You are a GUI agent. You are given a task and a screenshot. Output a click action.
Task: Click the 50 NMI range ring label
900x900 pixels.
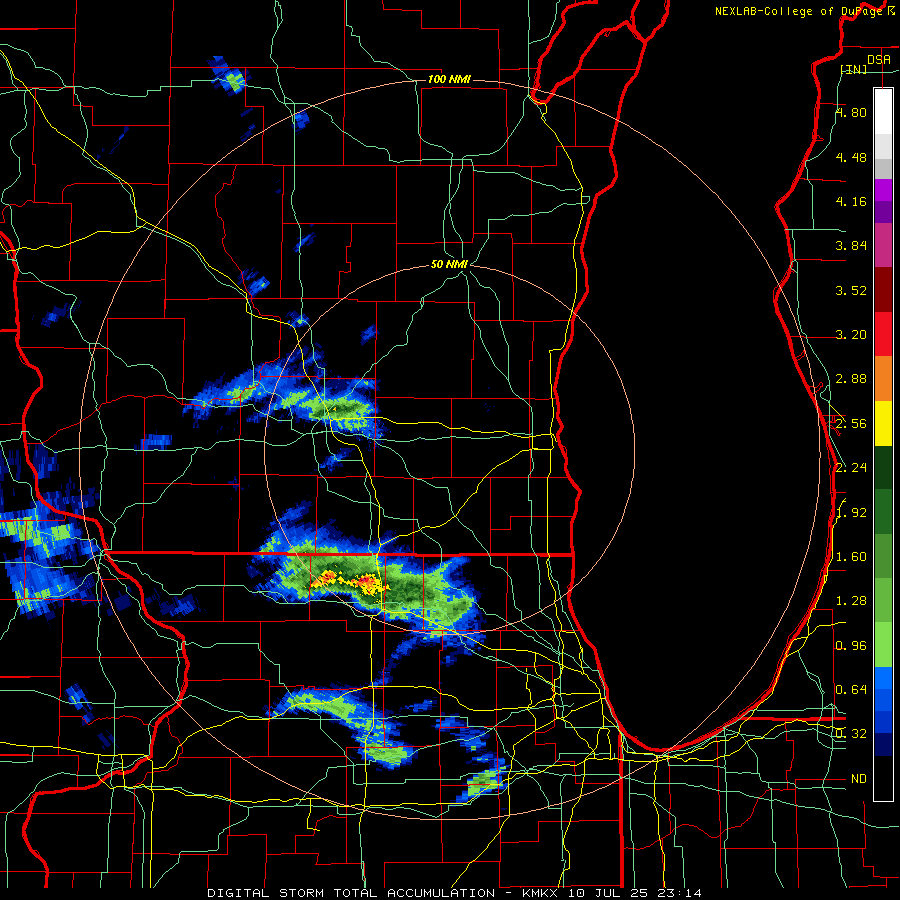pyautogui.click(x=449, y=264)
